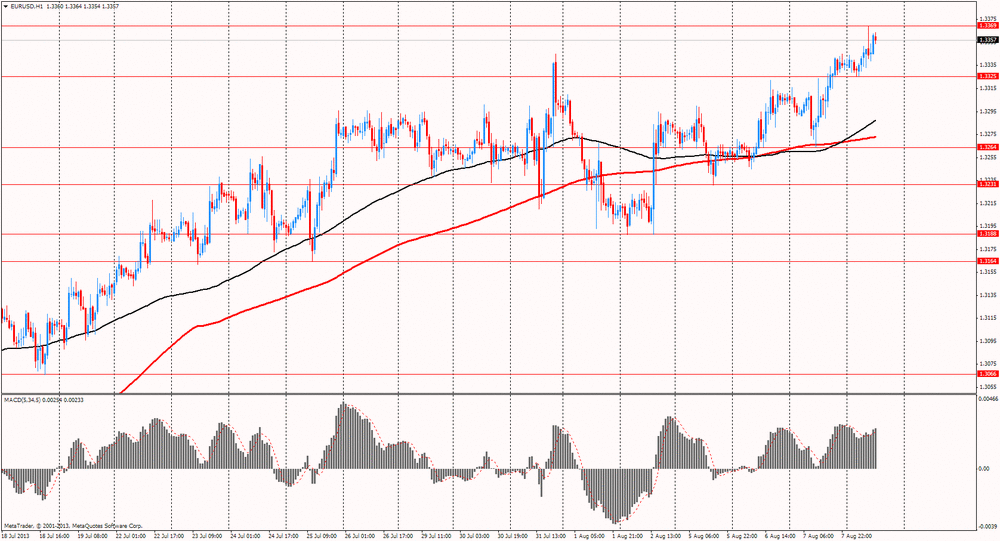This screenshot has width=1000, height=541.
Task: Click the 24 Jul 17:00 time axis label
Action: 284,536
